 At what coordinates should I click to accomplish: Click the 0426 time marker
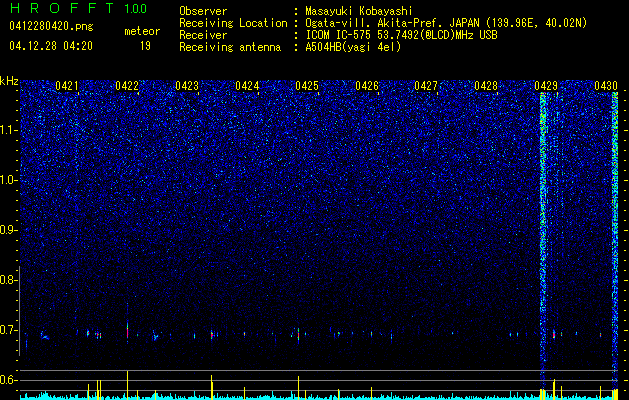point(367,86)
